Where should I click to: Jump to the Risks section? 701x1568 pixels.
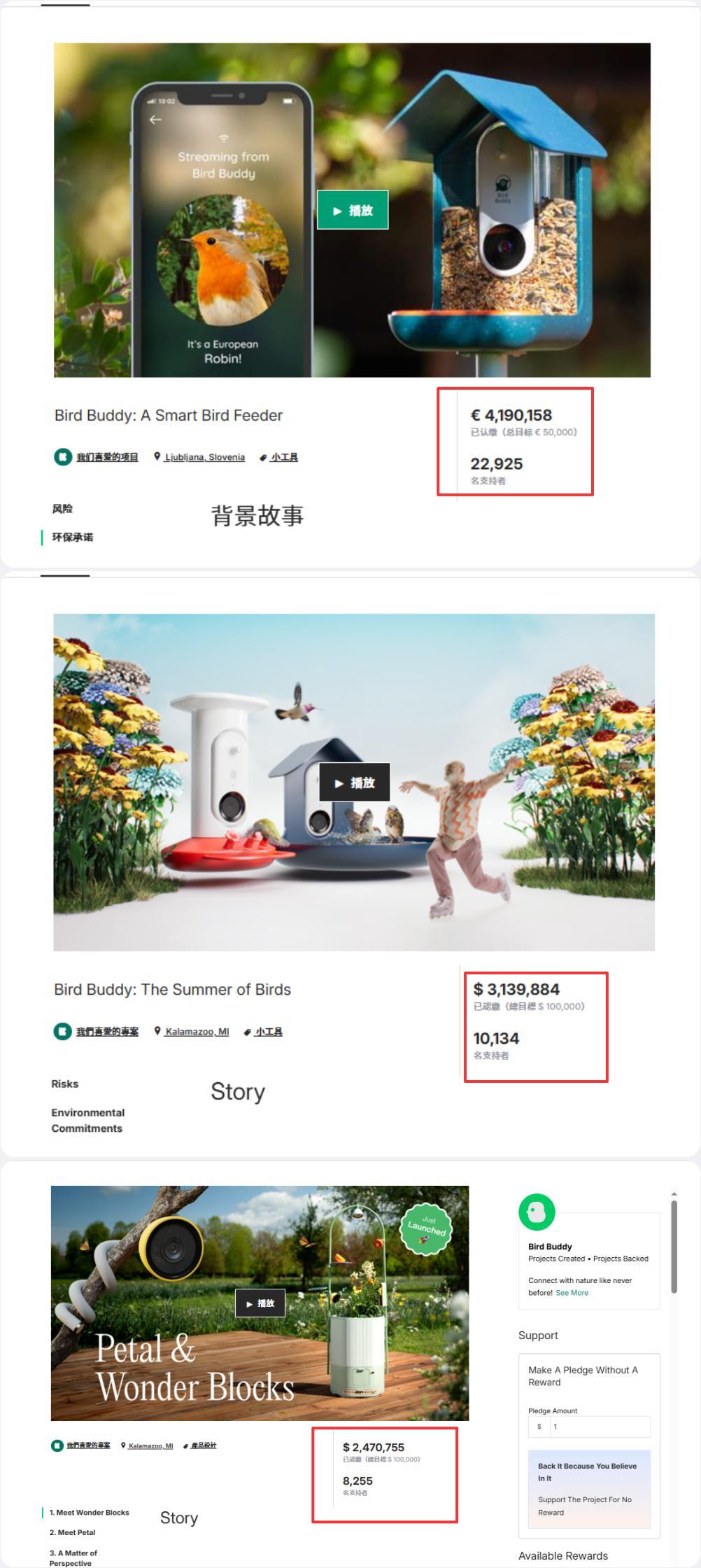coord(64,1084)
